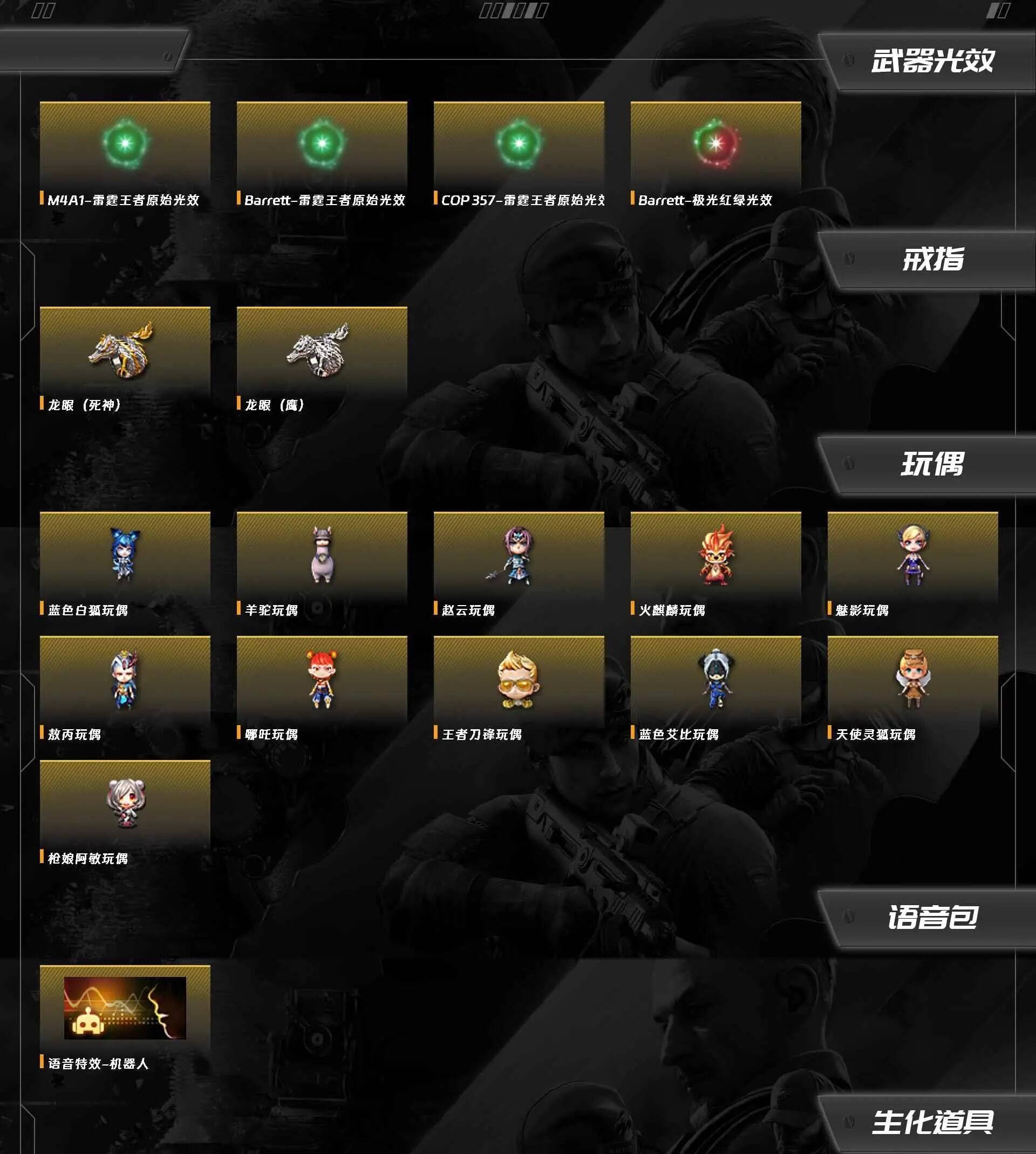
Task: Select the Barrett-雷霆王者原始光效 item card
Action: tap(322, 155)
